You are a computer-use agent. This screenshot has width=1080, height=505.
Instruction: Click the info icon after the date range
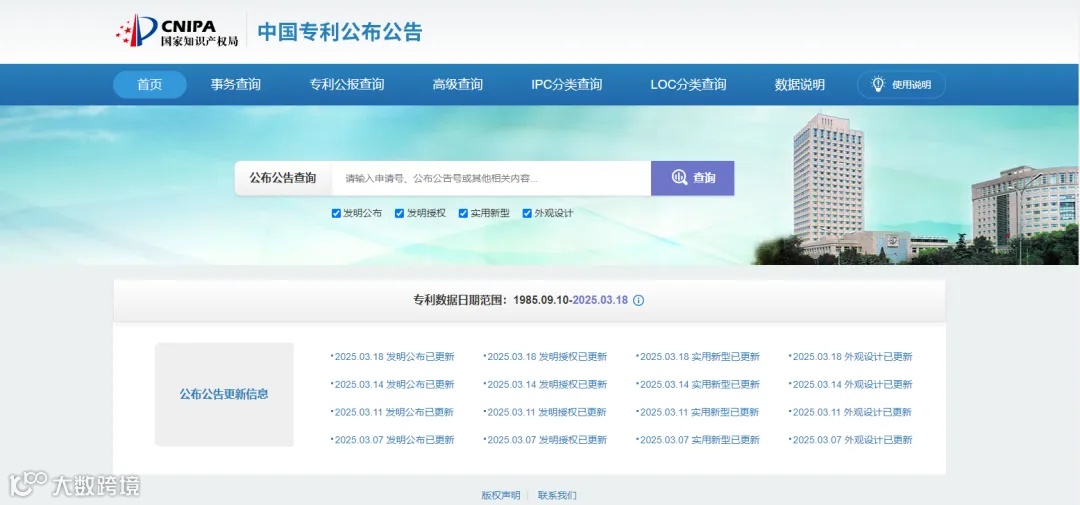point(638,300)
